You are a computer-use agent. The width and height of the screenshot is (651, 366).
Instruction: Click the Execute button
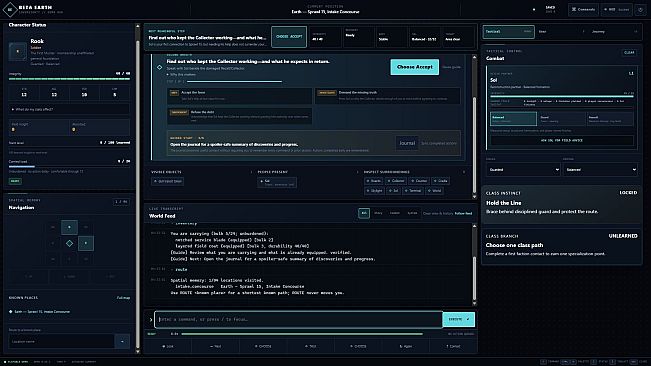pyautogui.click(x=458, y=320)
